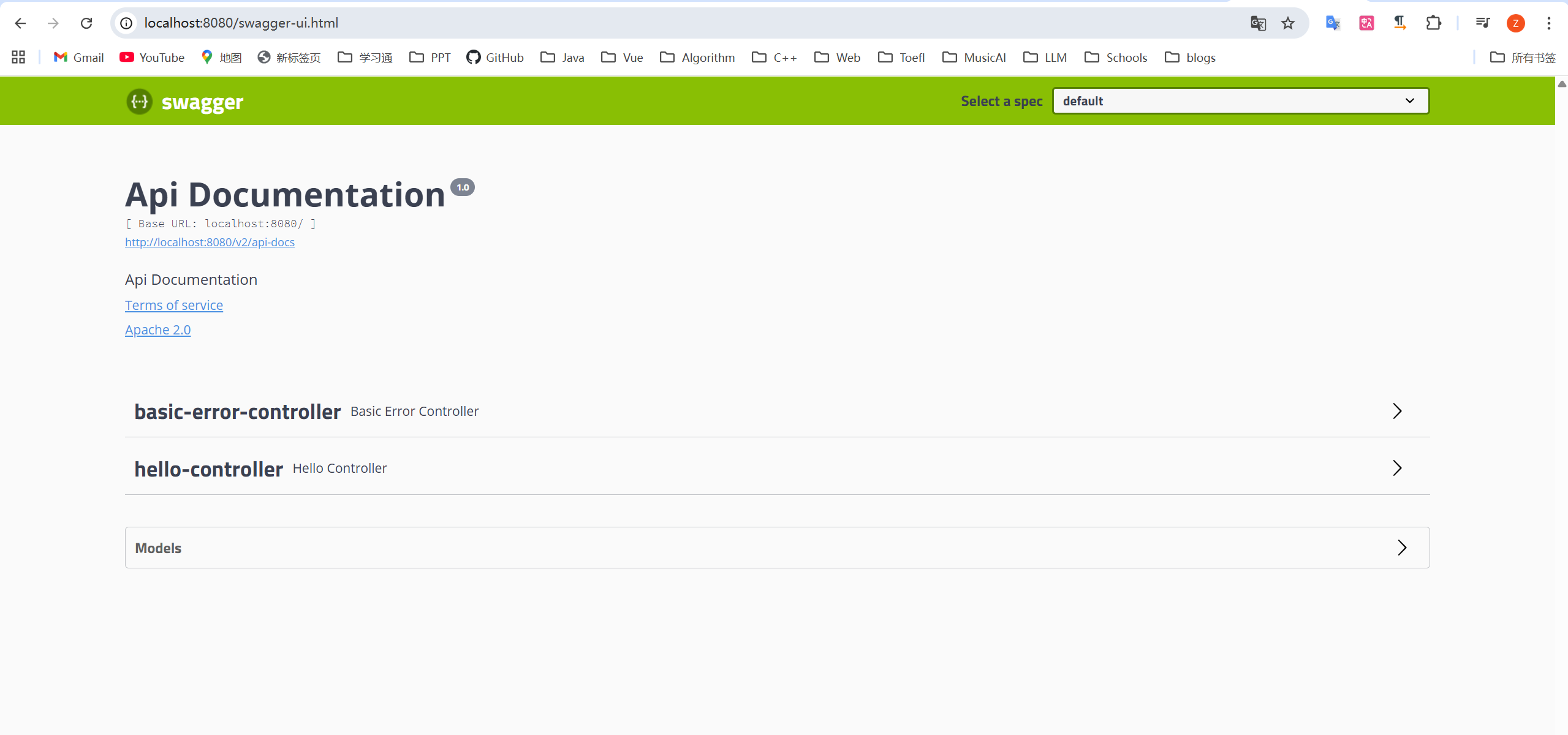Viewport: 1568px width, 735px height.
Task: Open the Chrome three-dot menu
Action: [1548, 23]
